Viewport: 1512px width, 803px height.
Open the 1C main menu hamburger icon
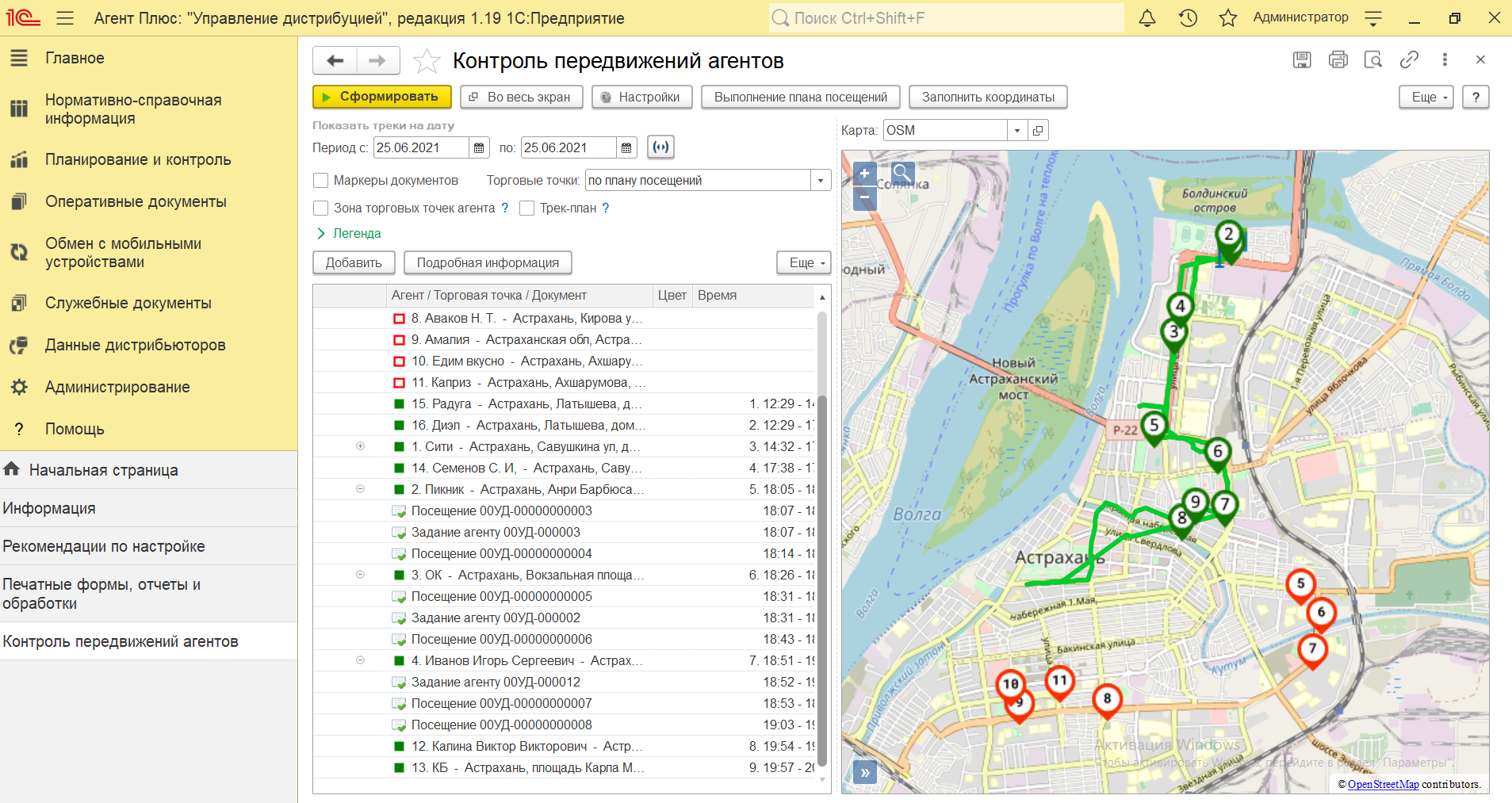pos(65,18)
